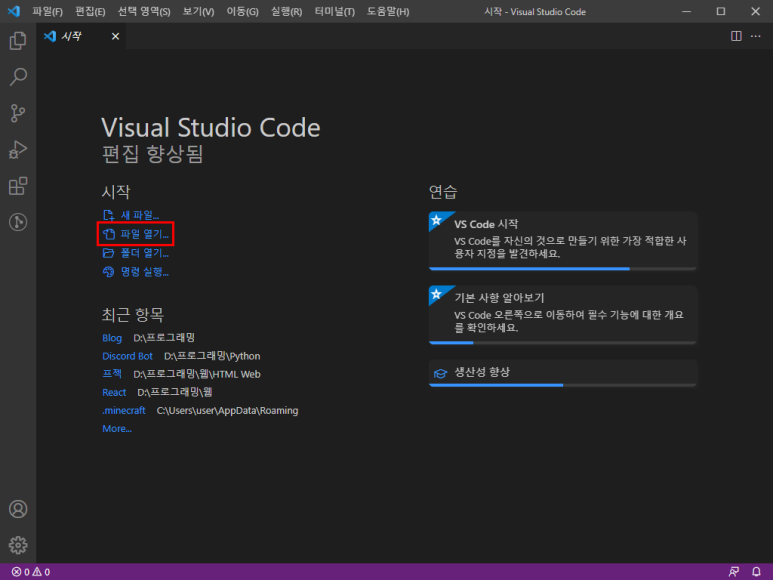
Task: Open the 기본 사항 알아보기 walkthrough card
Action: 562,314
